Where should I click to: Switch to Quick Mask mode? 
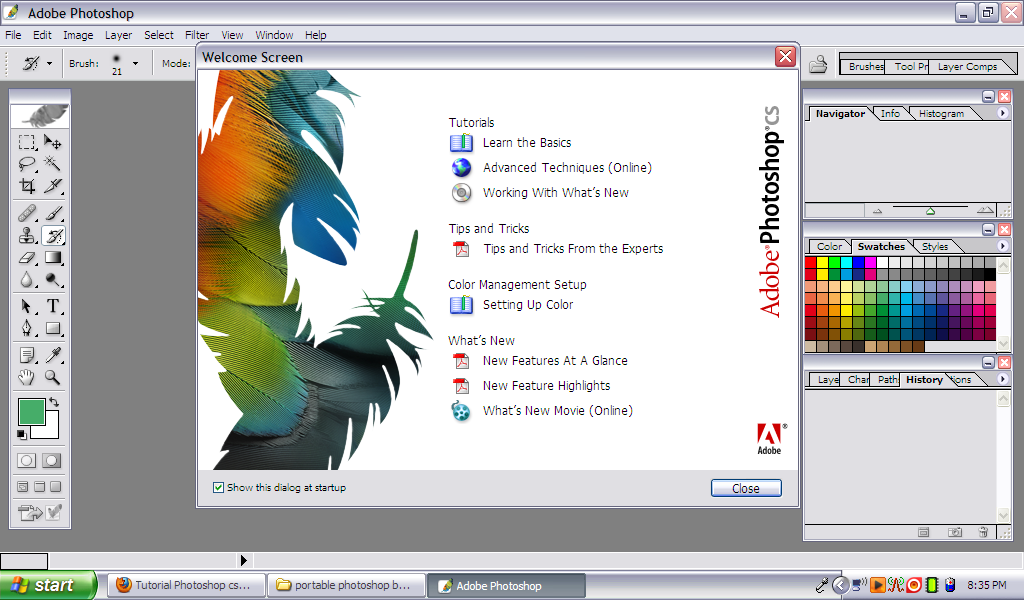click(x=52, y=460)
